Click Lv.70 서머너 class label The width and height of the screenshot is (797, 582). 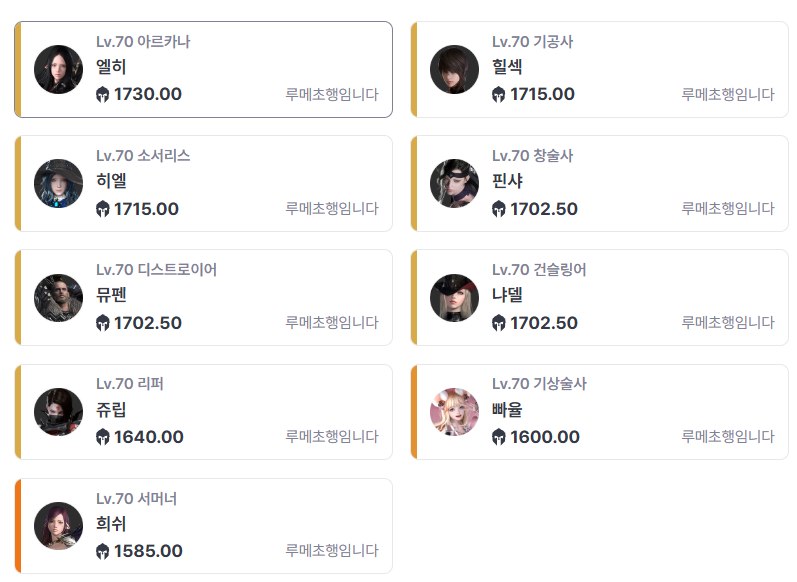[x=136, y=499]
